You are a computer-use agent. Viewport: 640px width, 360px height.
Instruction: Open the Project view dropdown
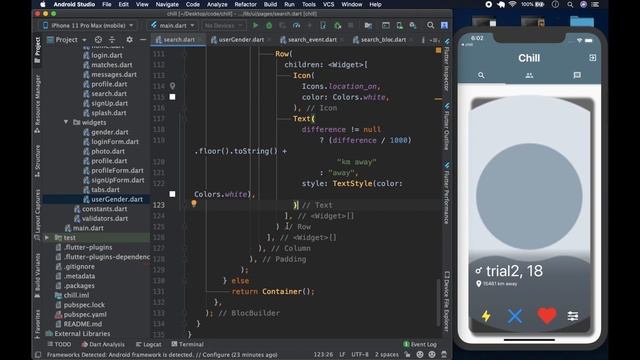67,40
